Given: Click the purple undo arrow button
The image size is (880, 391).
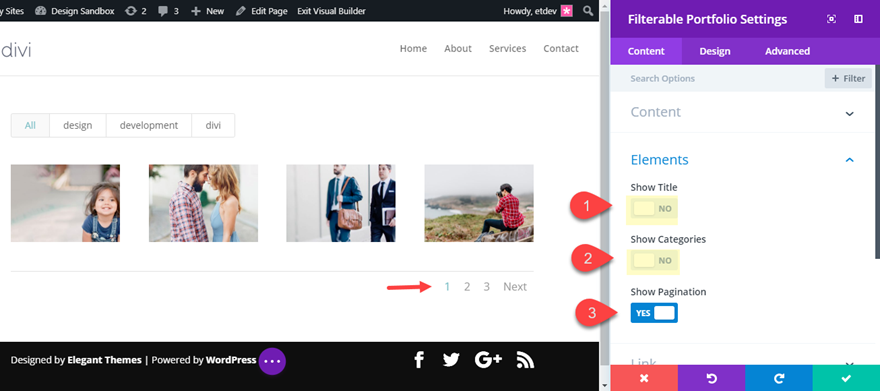Looking at the screenshot, I should tap(712, 378).
